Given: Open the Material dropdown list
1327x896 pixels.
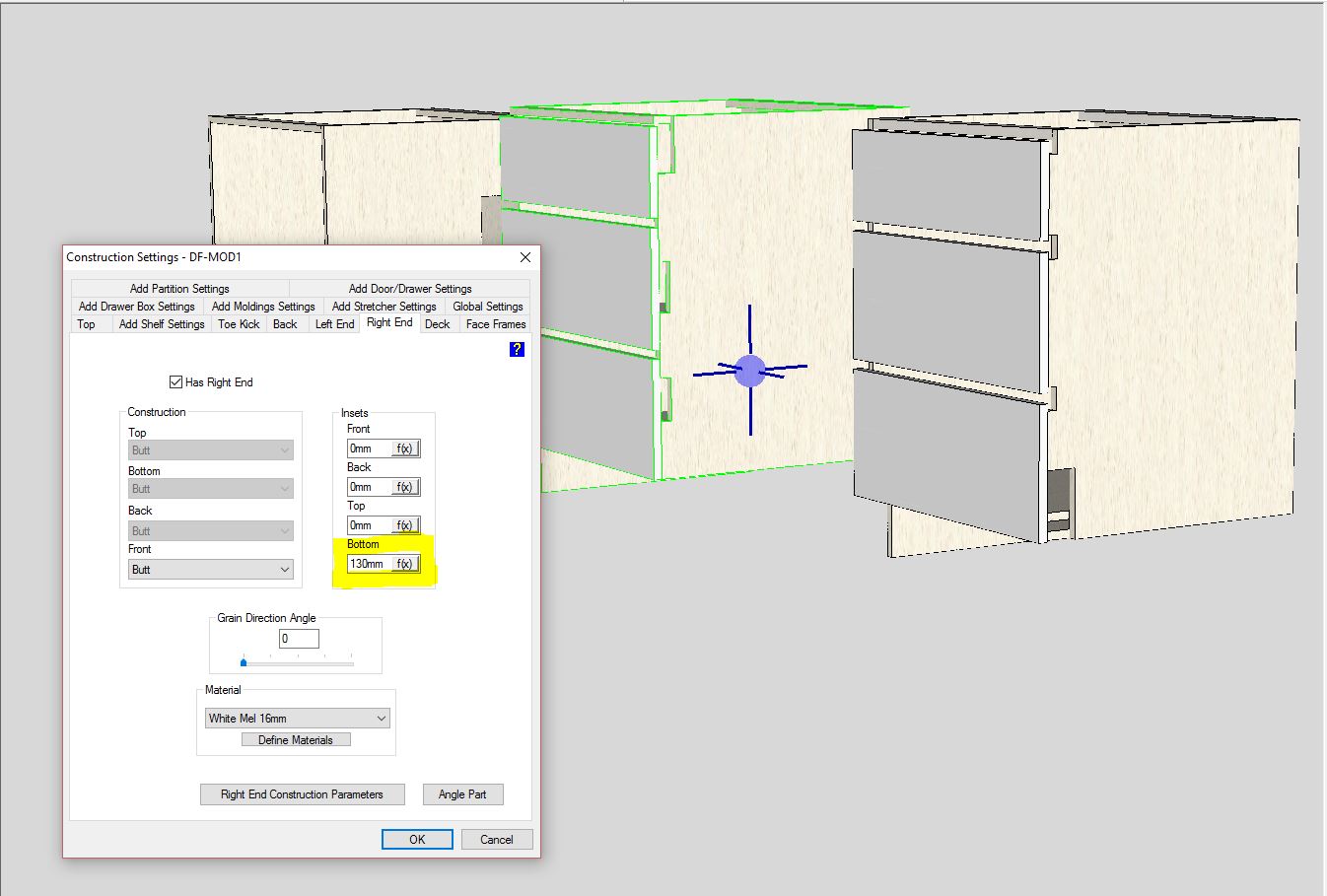Looking at the screenshot, I should pyautogui.click(x=382, y=719).
